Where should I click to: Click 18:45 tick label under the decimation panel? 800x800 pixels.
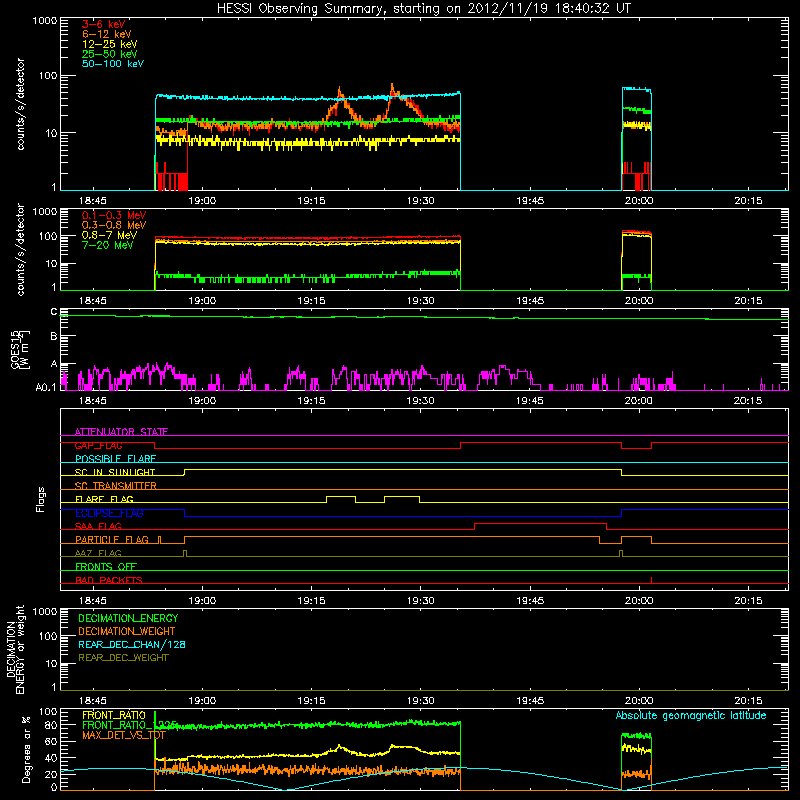pos(93,701)
